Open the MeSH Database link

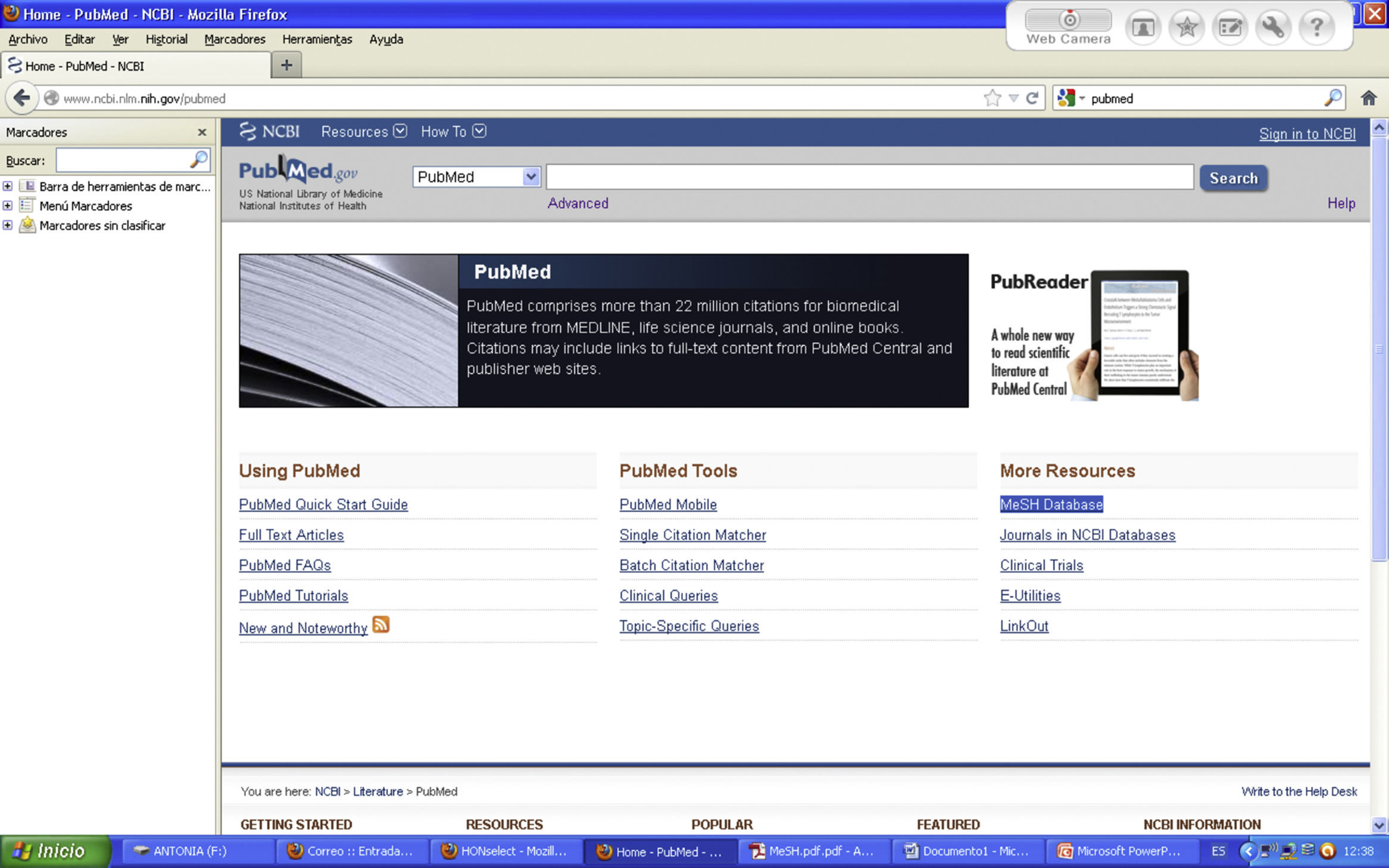point(1051,504)
